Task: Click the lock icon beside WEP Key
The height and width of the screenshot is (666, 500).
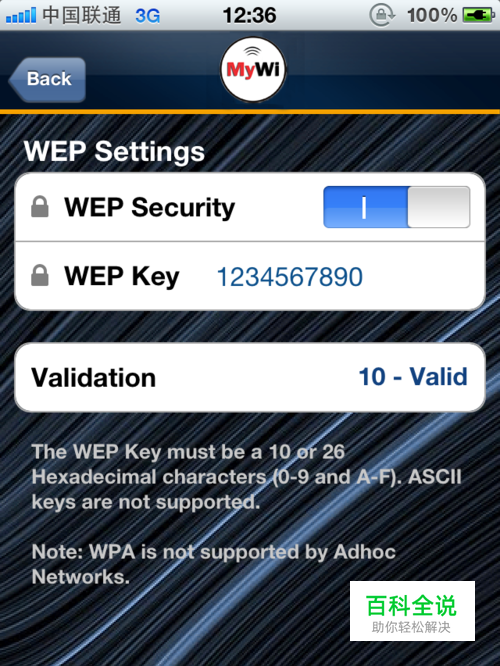Action: tap(40, 275)
